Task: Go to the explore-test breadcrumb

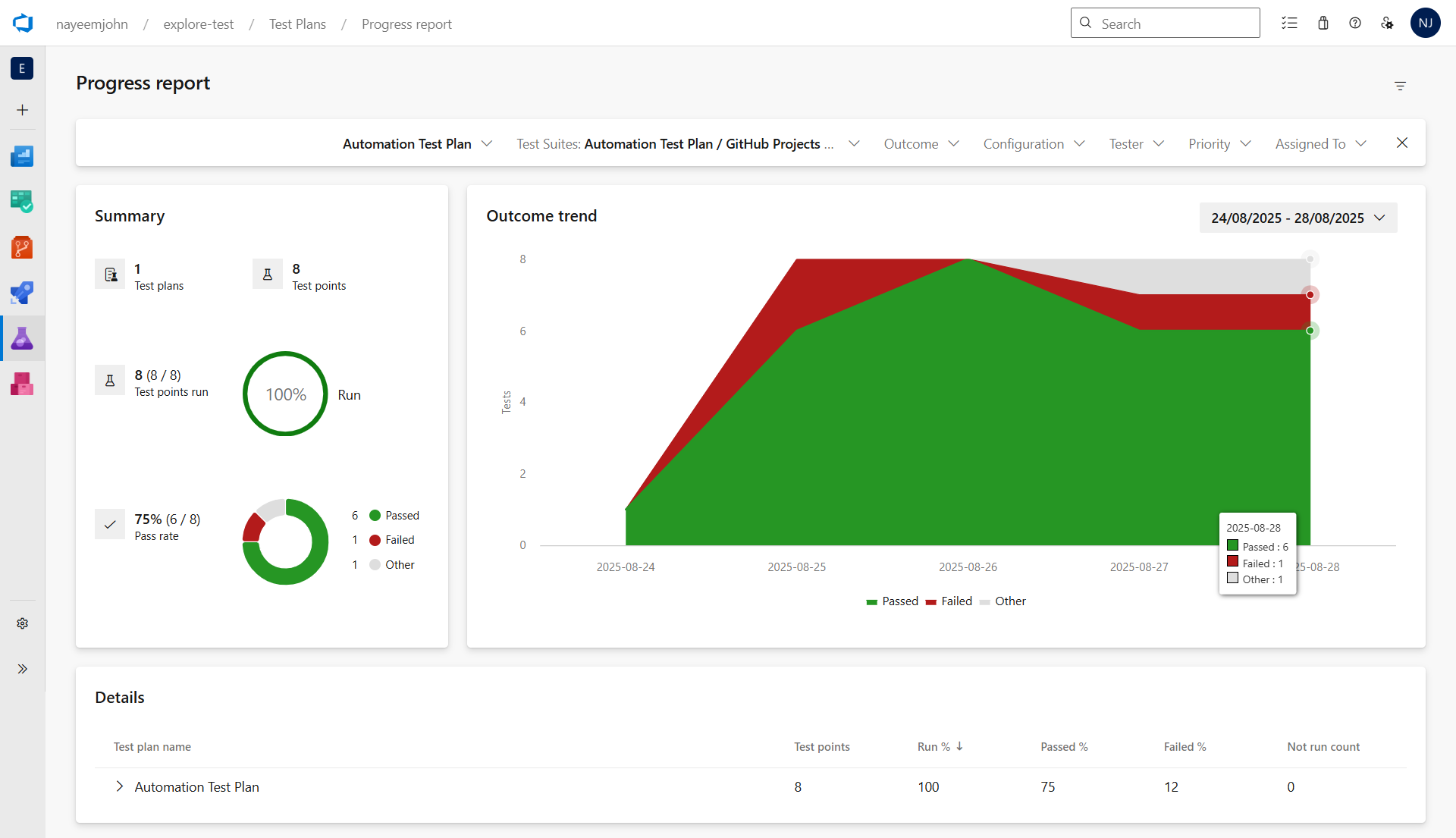Action: (198, 24)
